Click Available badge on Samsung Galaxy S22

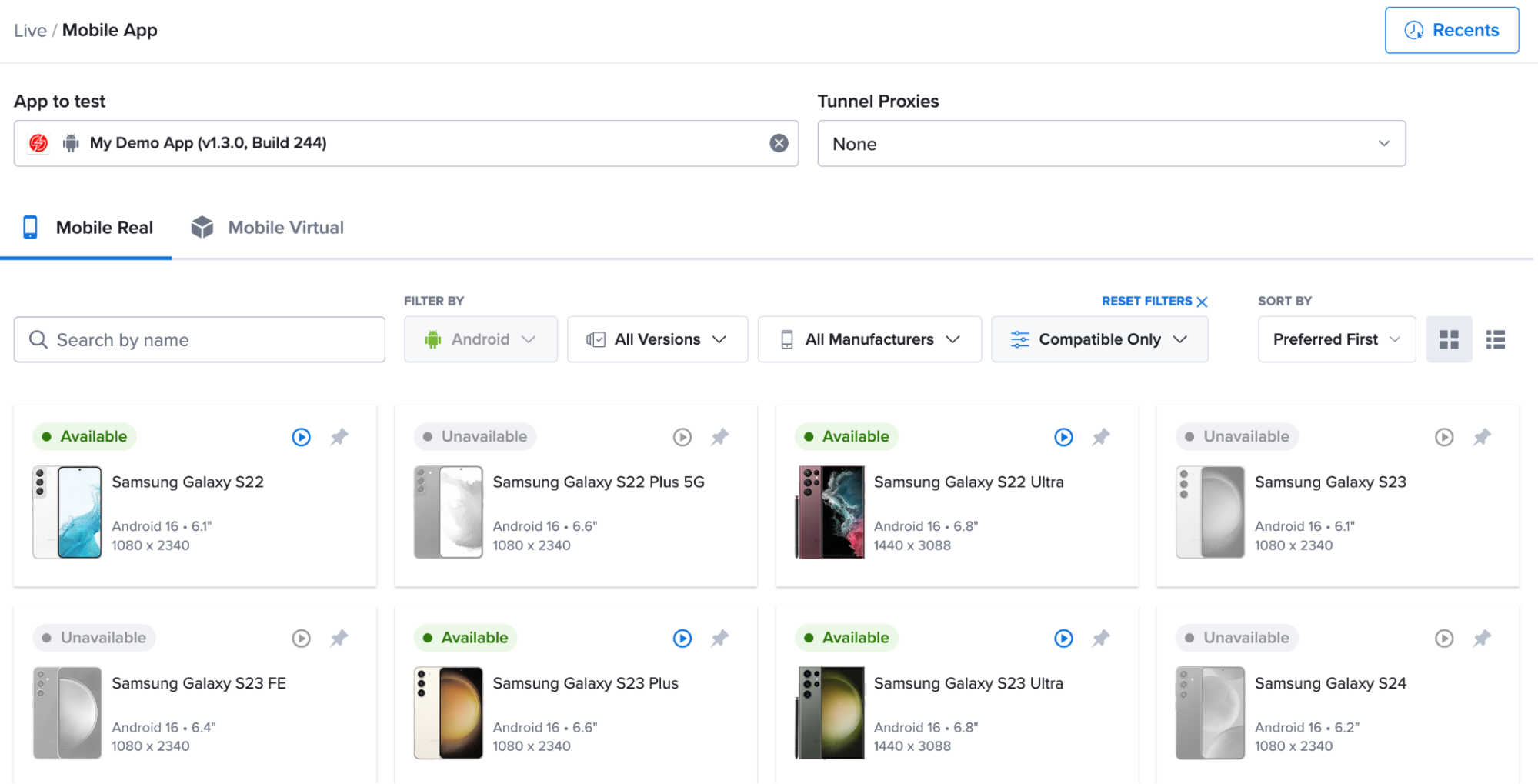(x=85, y=436)
